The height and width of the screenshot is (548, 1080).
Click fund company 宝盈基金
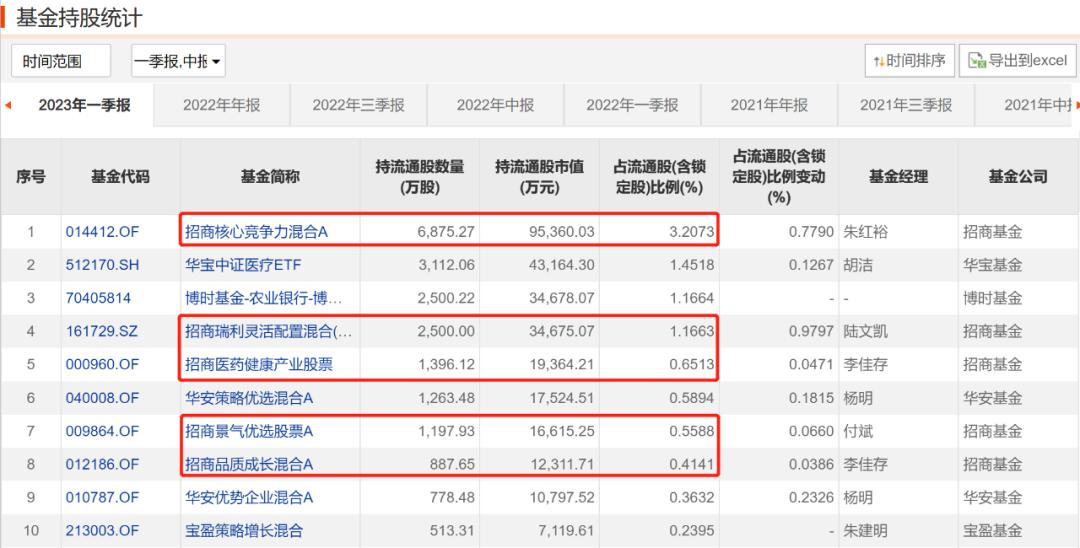(x=993, y=531)
